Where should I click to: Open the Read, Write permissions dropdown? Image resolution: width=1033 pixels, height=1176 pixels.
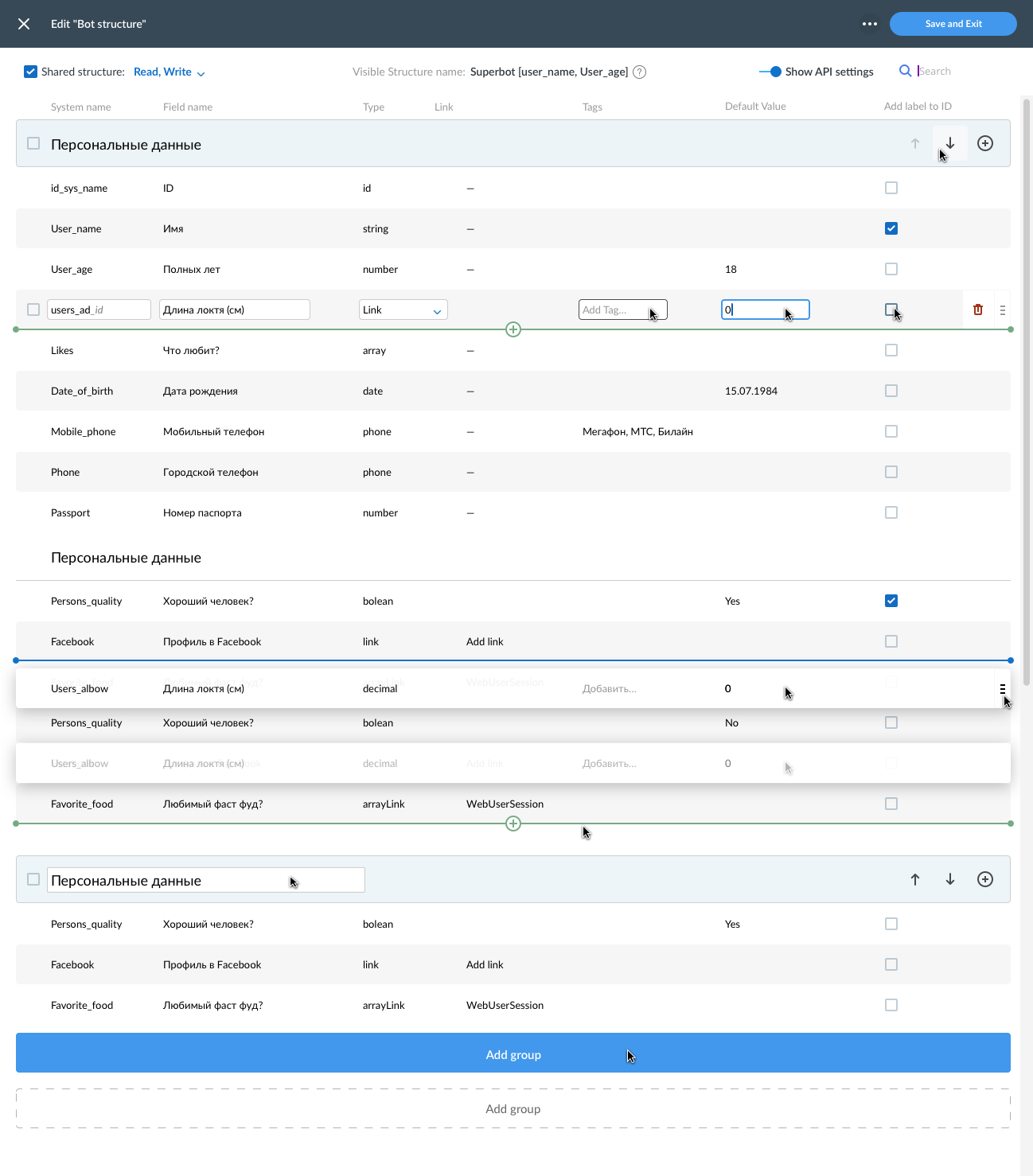pos(169,72)
